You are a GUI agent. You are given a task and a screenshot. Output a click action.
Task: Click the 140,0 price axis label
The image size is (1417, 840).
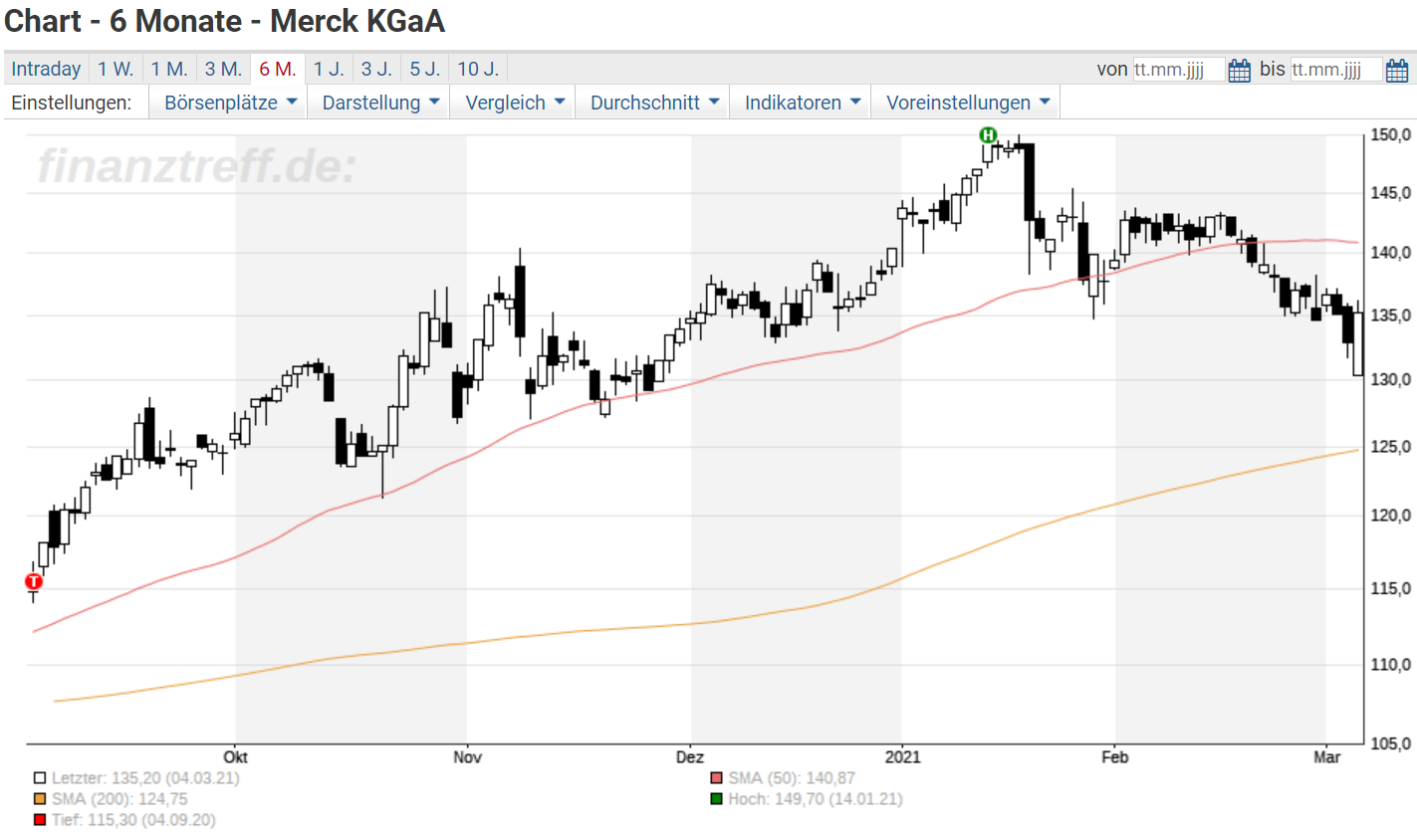click(x=1391, y=253)
